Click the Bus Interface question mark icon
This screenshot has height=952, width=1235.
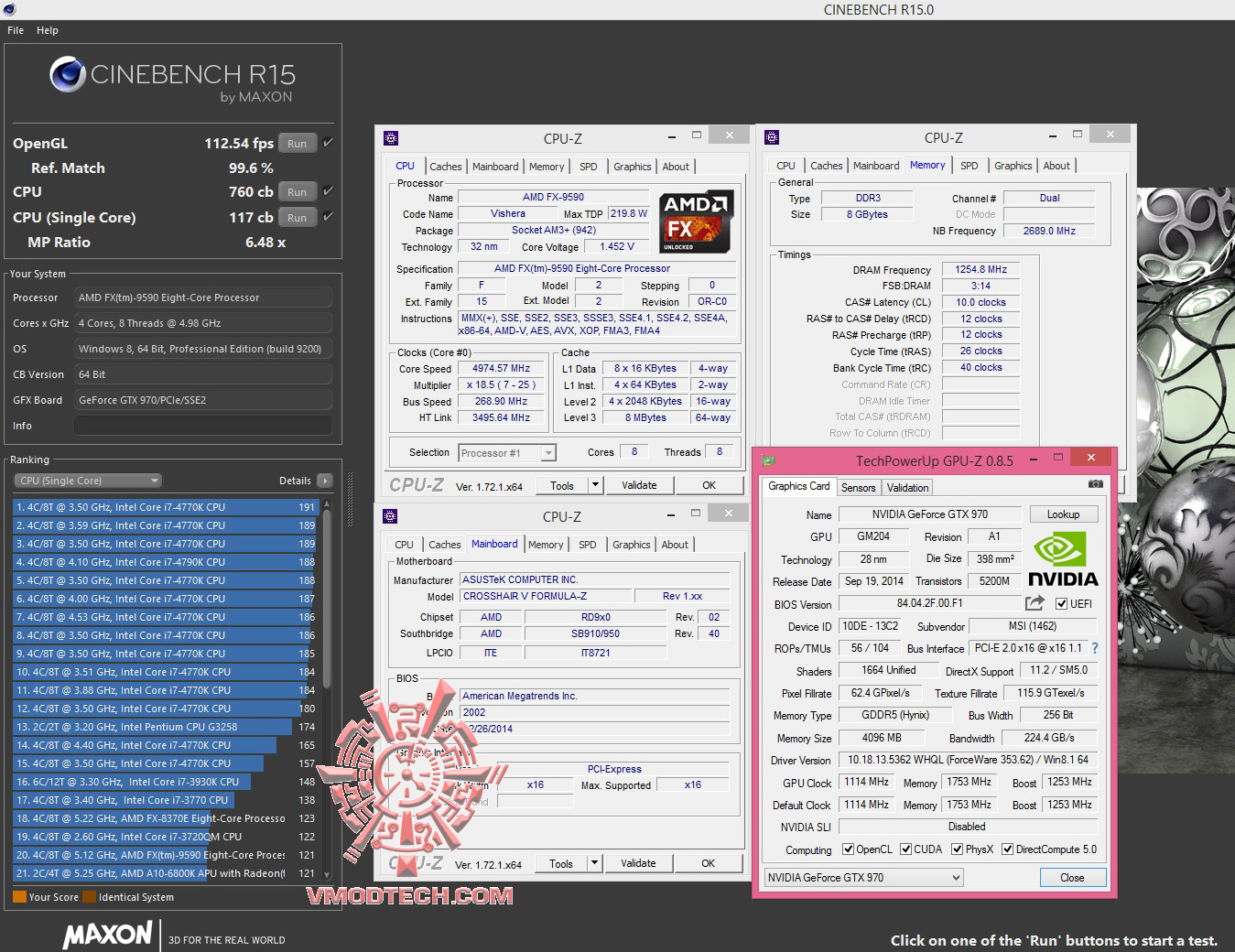point(1095,648)
